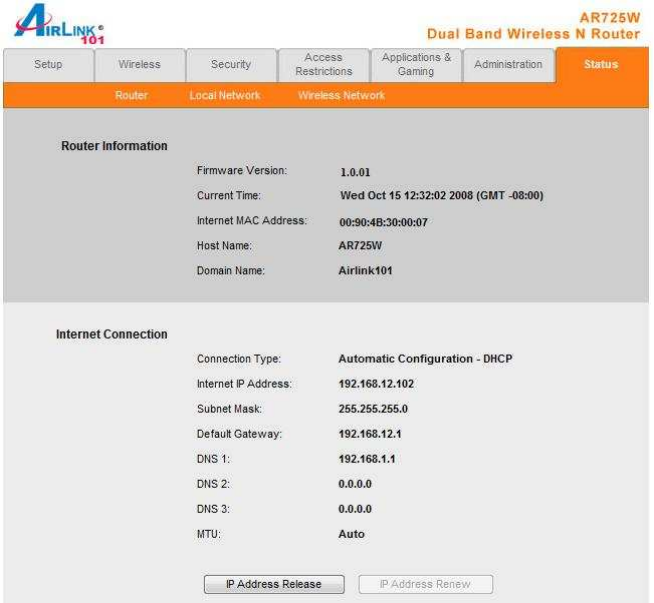Click the Host Name label

(224, 246)
